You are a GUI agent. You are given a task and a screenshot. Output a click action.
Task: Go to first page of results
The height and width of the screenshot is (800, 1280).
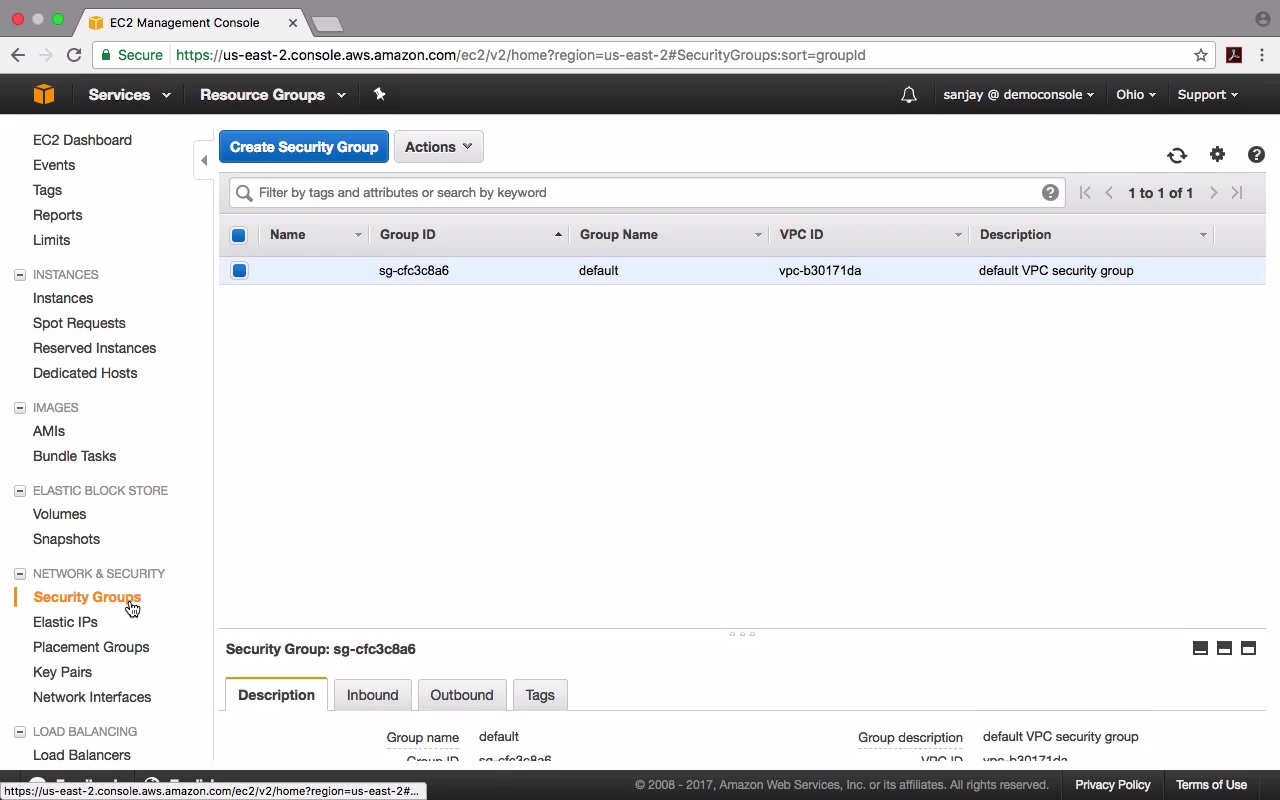pos(1085,193)
